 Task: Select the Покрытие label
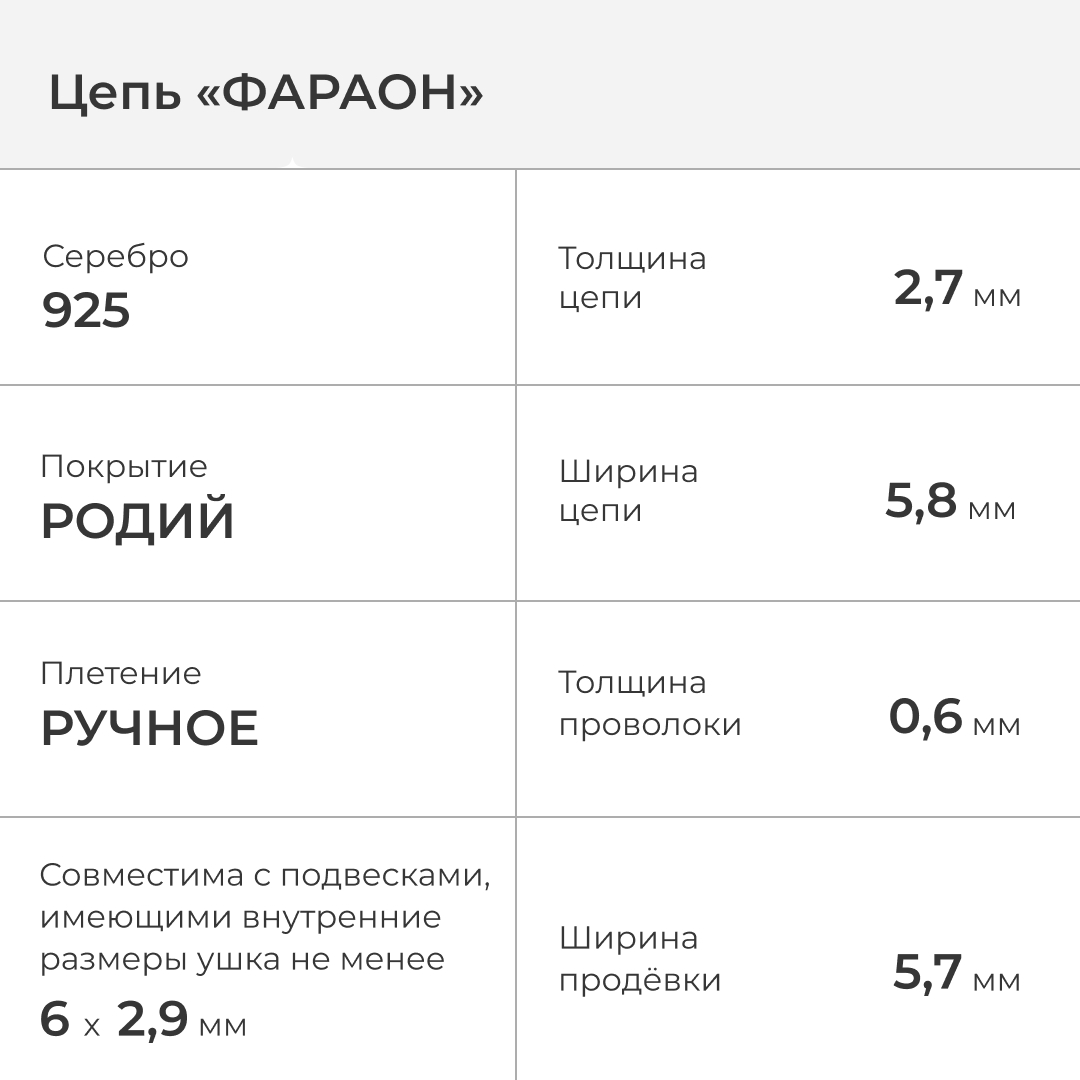tap(124, 467)
